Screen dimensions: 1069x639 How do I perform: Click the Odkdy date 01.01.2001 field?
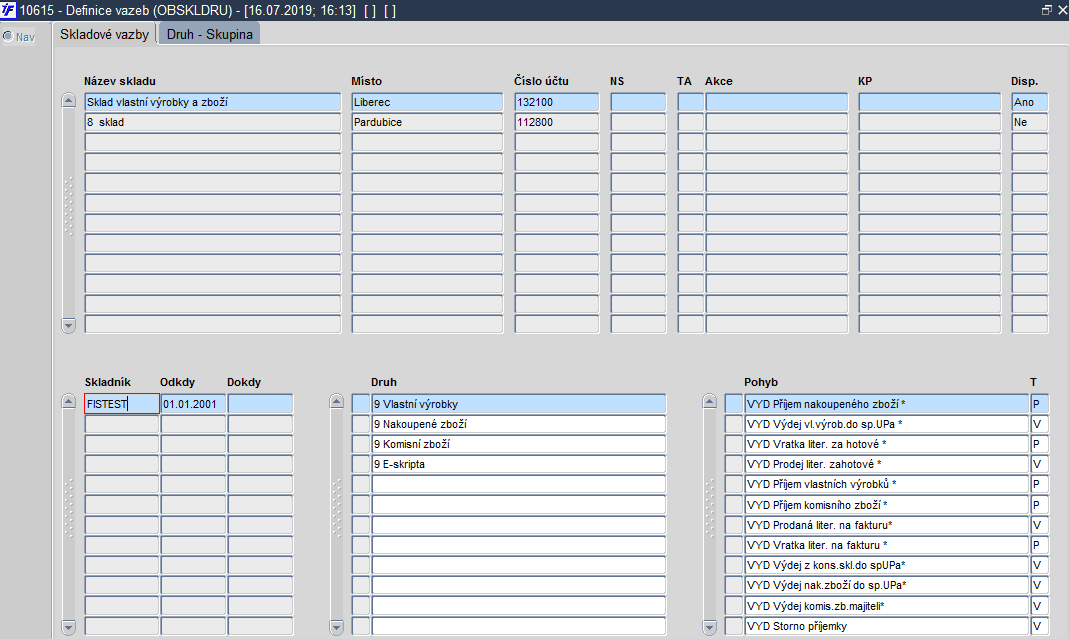pos(193,404)
